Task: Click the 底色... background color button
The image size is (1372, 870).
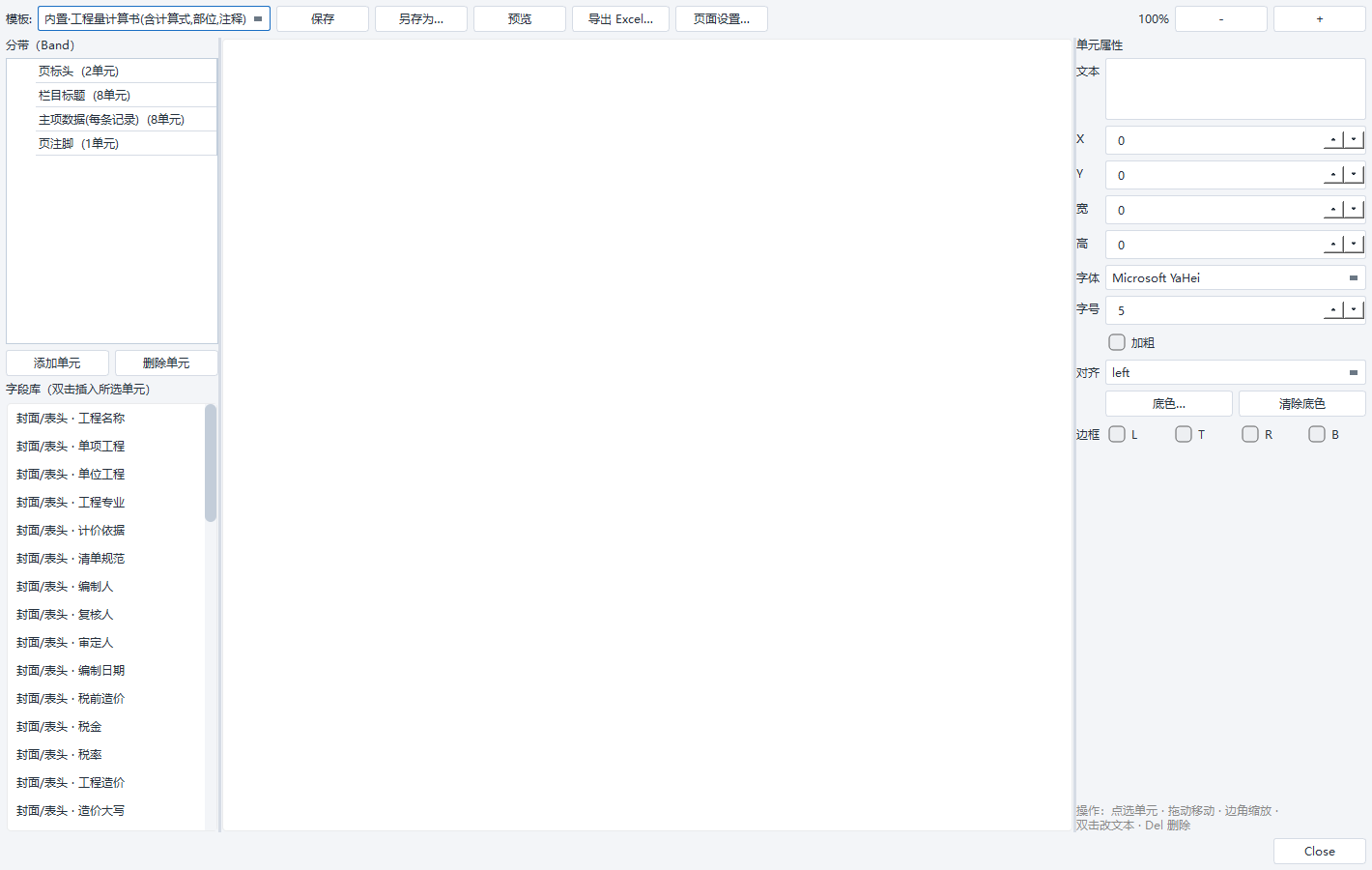Action: [x=1169, y=403]
